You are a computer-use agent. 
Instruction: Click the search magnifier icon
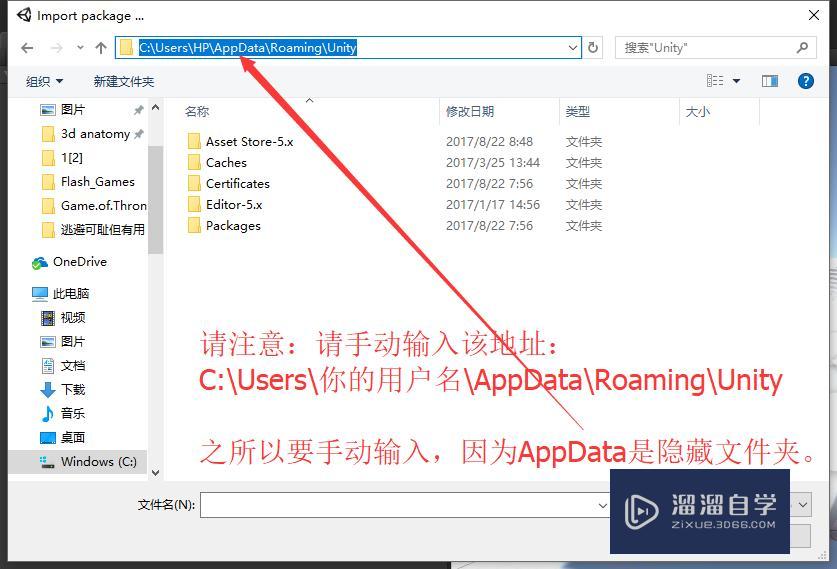pyautogui.click(x=802, y=48)
